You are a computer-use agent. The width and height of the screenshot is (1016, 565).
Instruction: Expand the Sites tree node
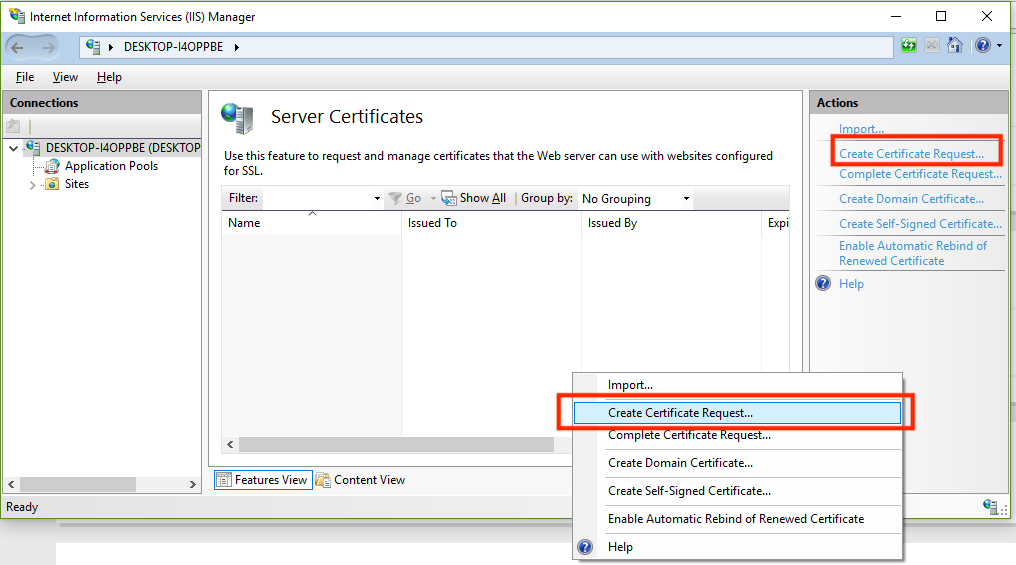pos(32,185)
